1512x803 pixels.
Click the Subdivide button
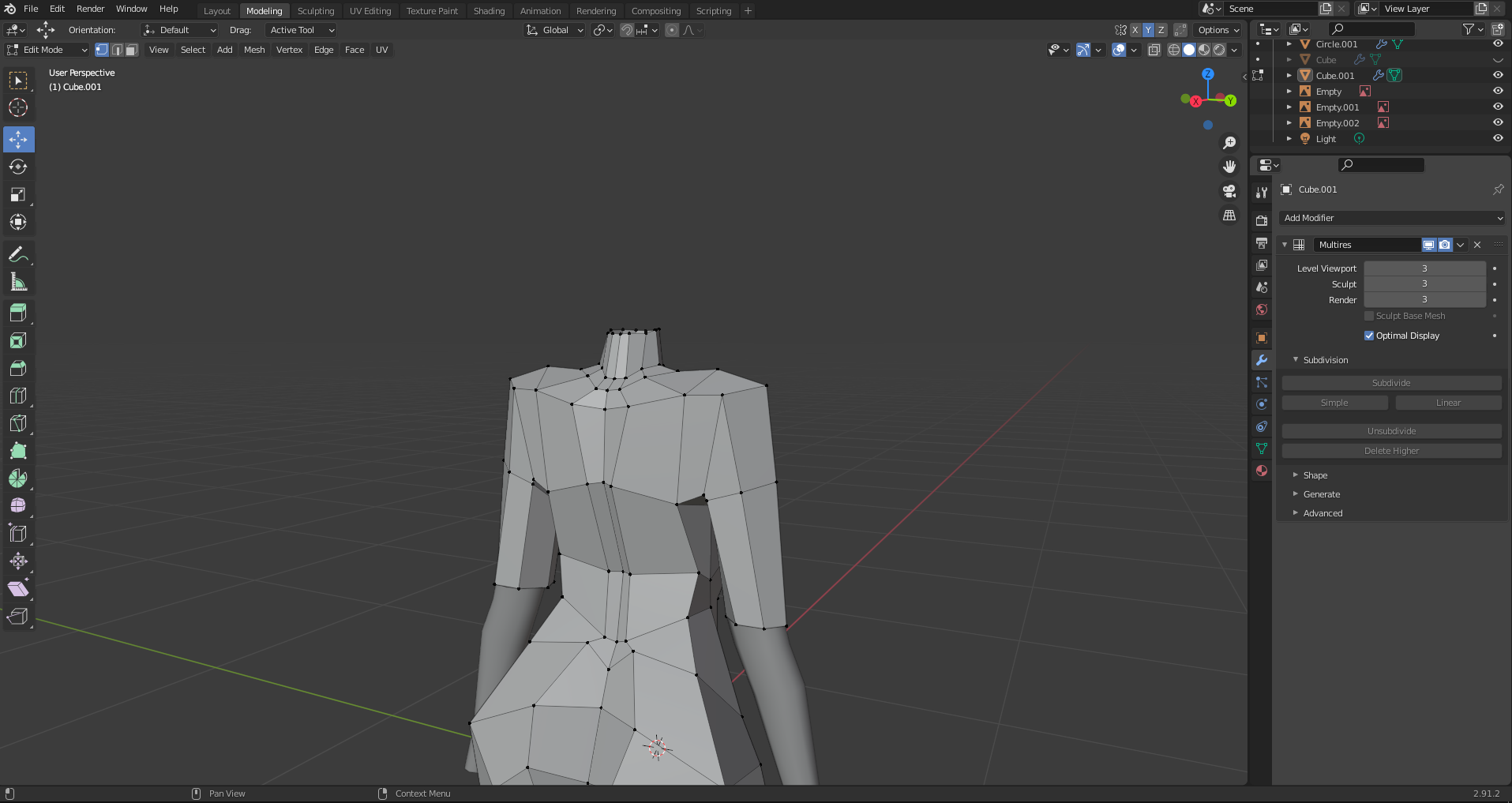(1391, 383)
